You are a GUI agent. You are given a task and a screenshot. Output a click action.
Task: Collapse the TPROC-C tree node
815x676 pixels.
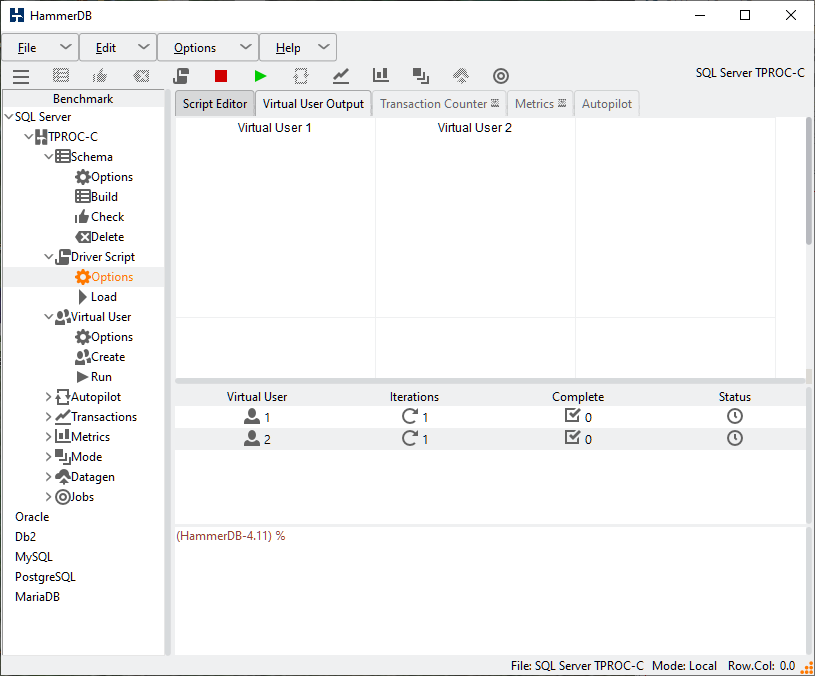tap(29, 137)
